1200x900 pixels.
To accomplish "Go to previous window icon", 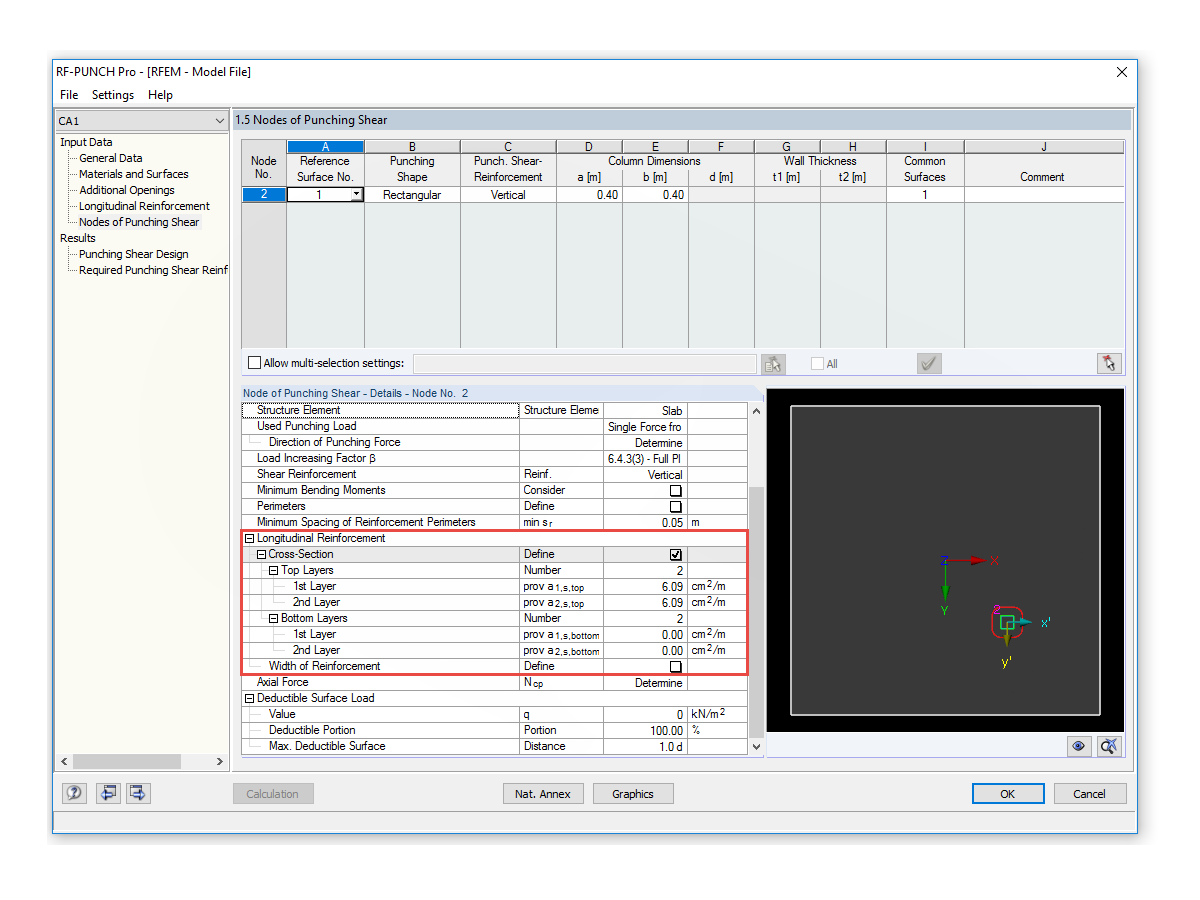I will click(x=107, y=793).
